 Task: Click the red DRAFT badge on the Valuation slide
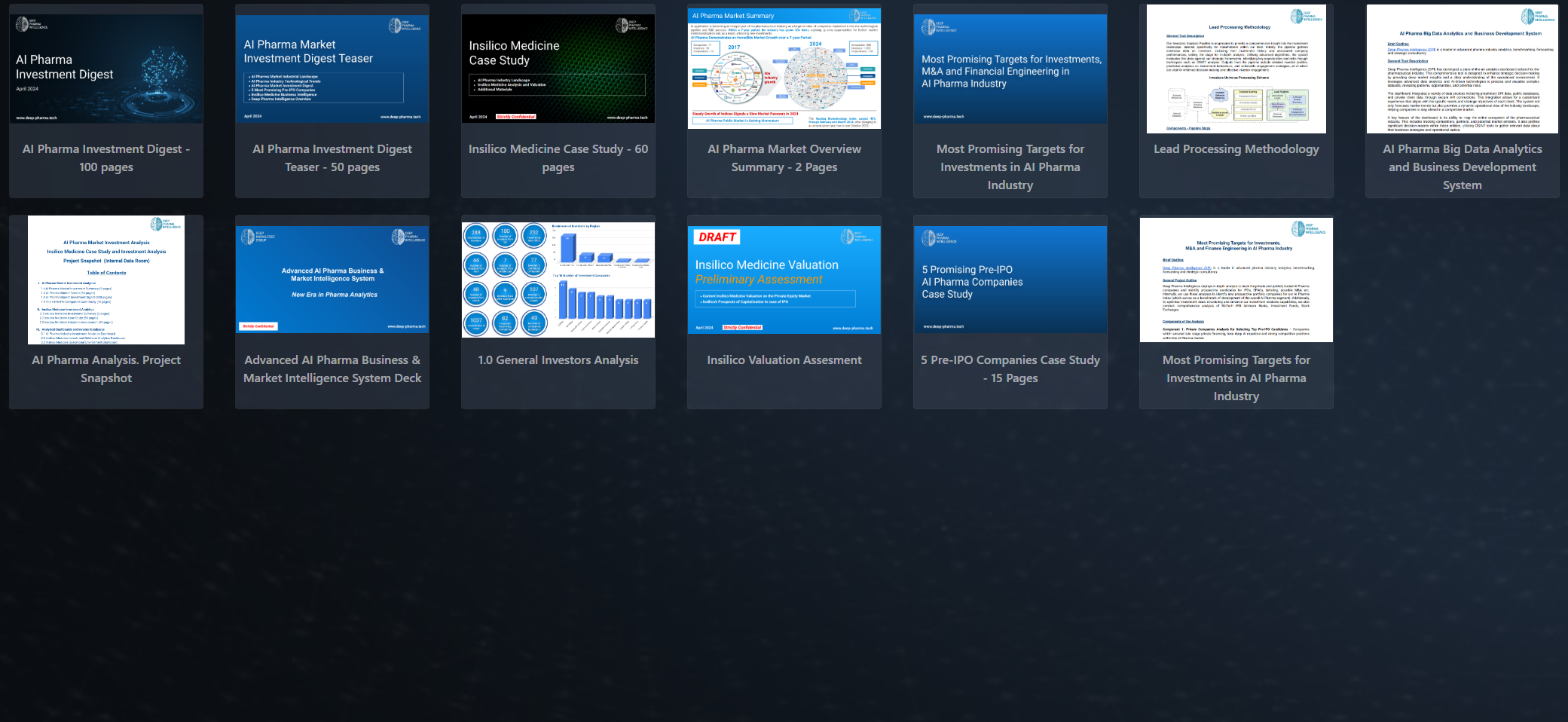(x=717, y=237)
